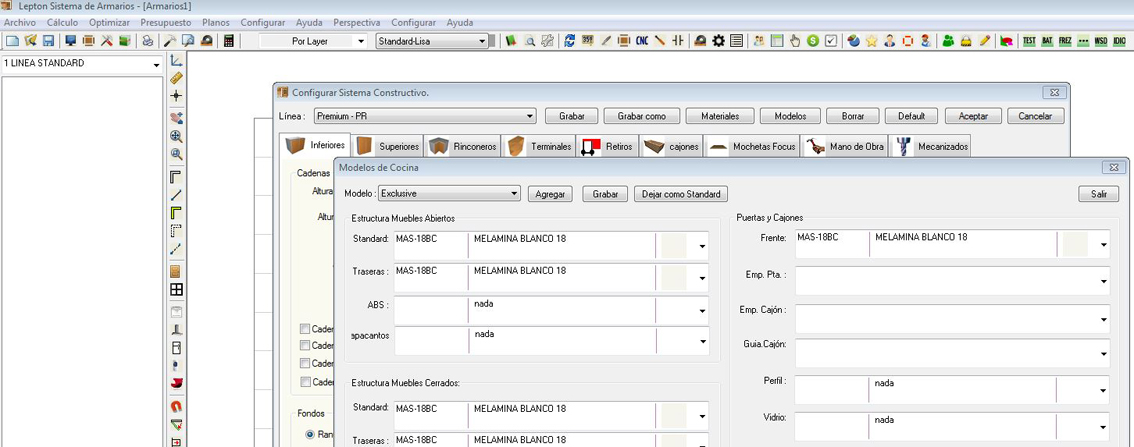The width and height of the screenshot is (1134, 447).
Task: Click the green users group icon
Action: [948, 41]
